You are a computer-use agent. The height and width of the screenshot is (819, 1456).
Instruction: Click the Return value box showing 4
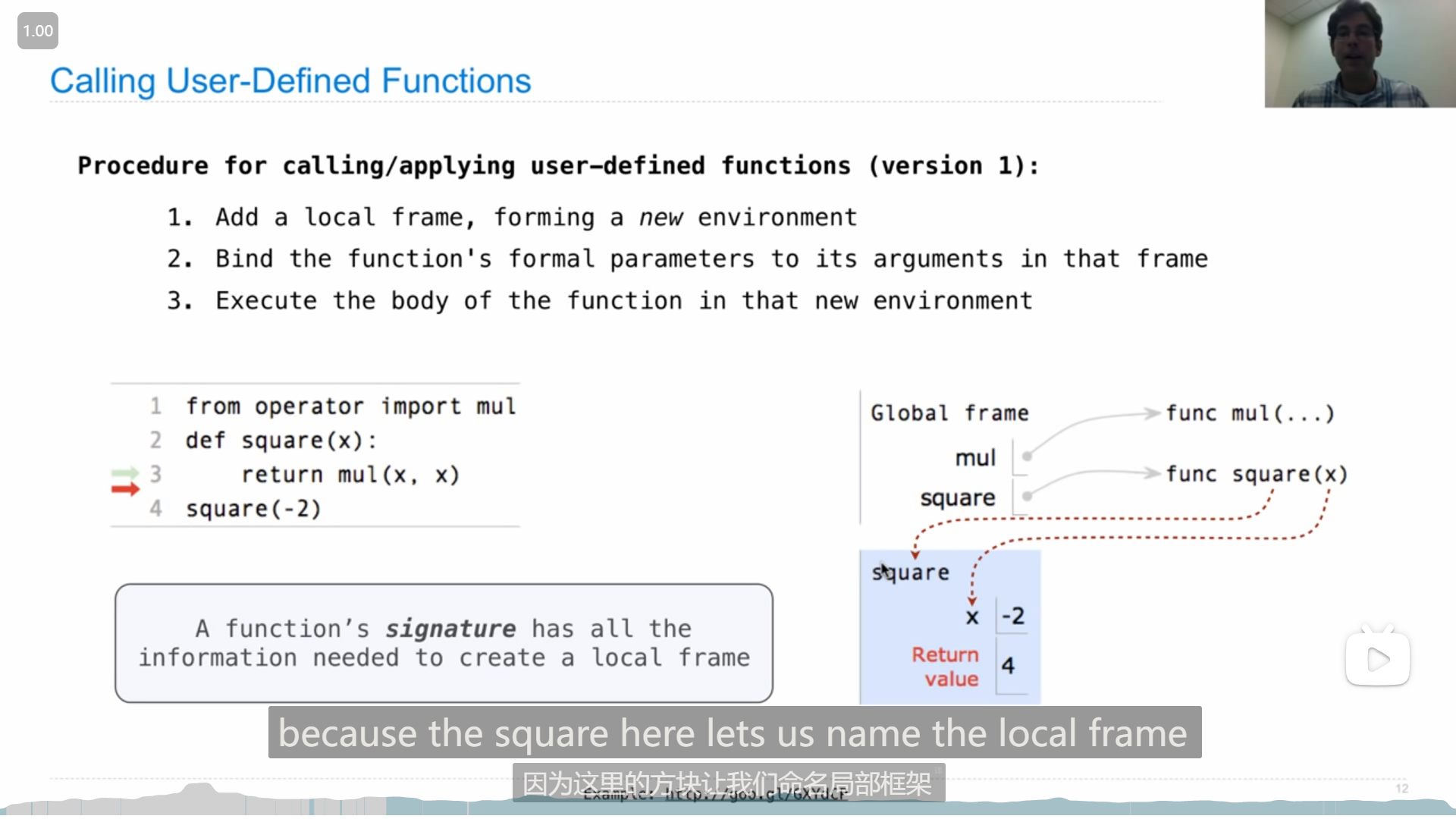point(1009,666)
